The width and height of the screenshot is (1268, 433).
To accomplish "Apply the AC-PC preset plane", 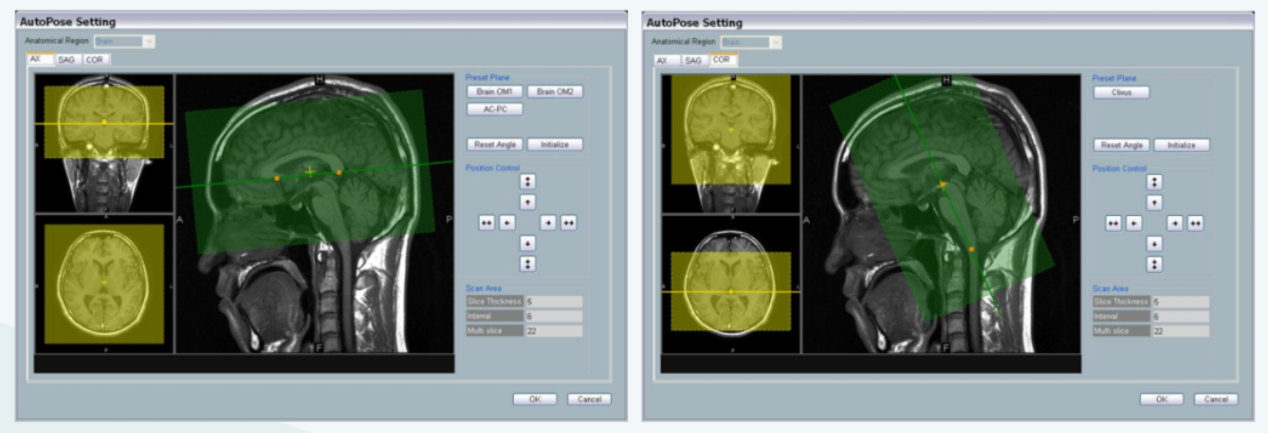I will point(494,109).
